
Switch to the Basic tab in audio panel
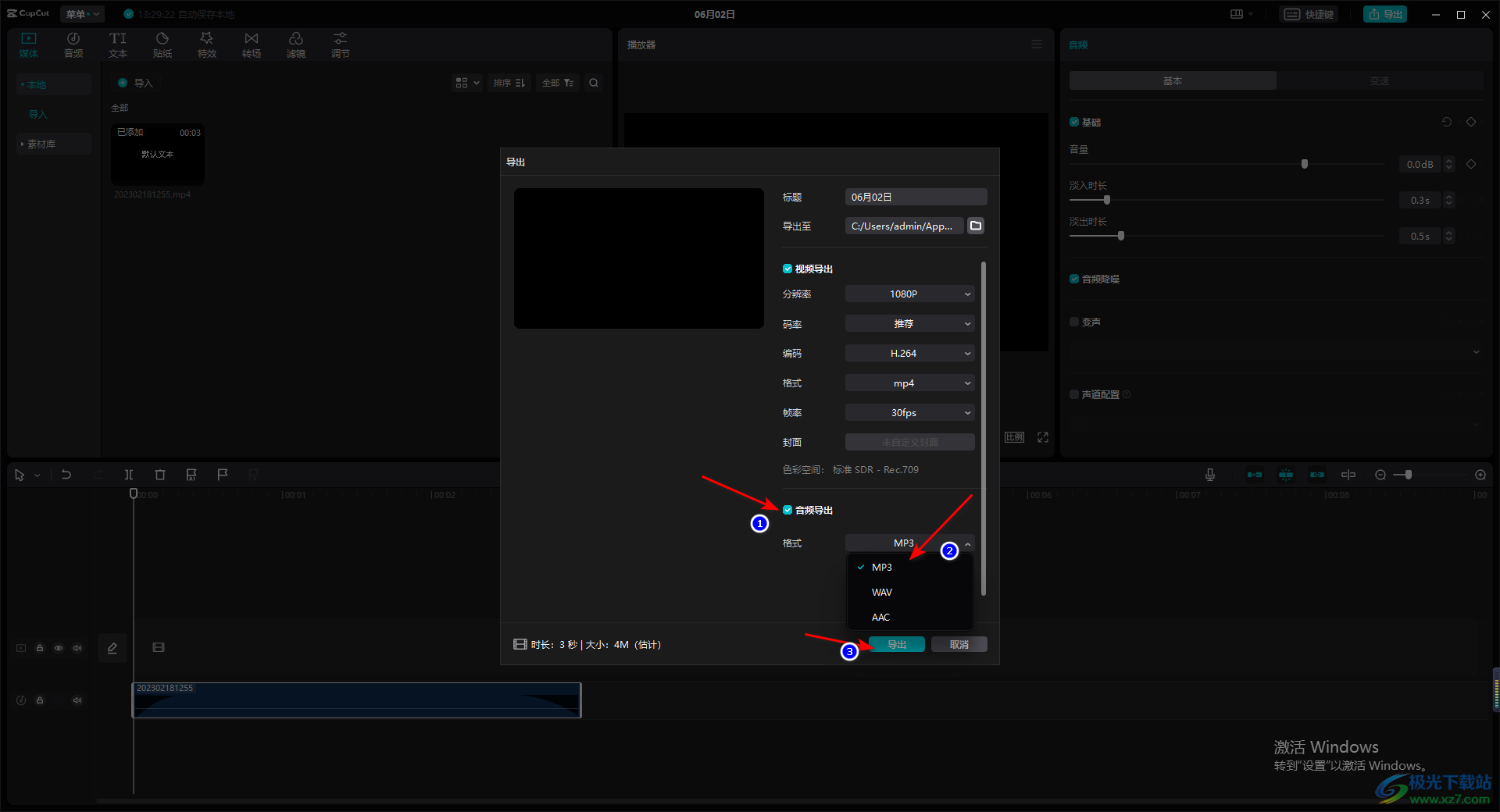pyautogui.click(x=1173, y=80)
